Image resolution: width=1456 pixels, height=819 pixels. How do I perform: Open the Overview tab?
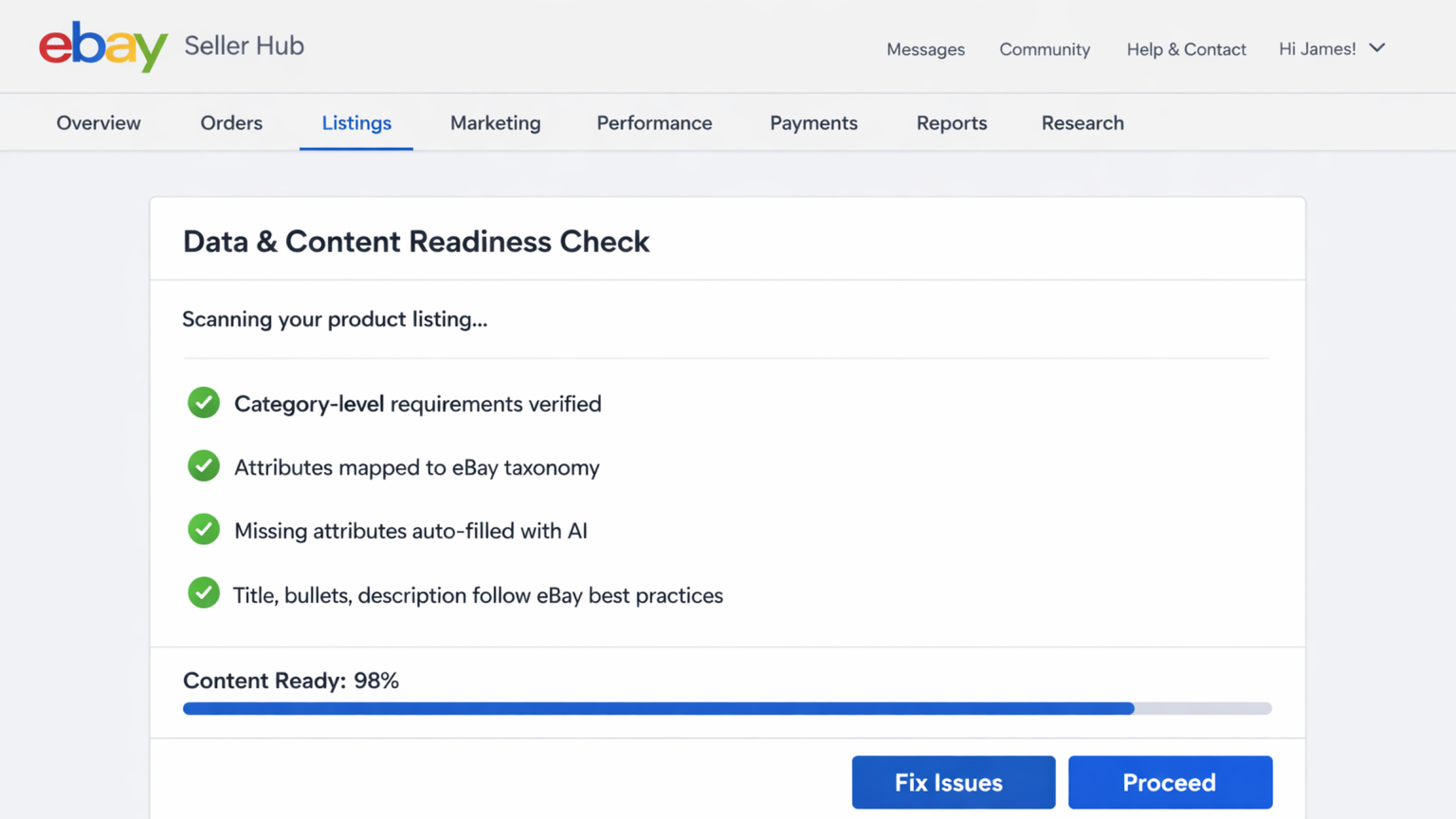[98, 122]
